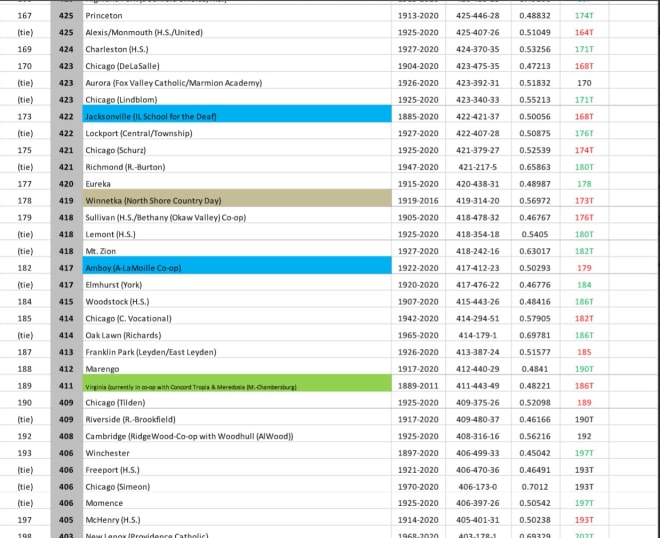Select rank number 173 cell
Viewport: 660px width, 538px height.
pos(25,117)
